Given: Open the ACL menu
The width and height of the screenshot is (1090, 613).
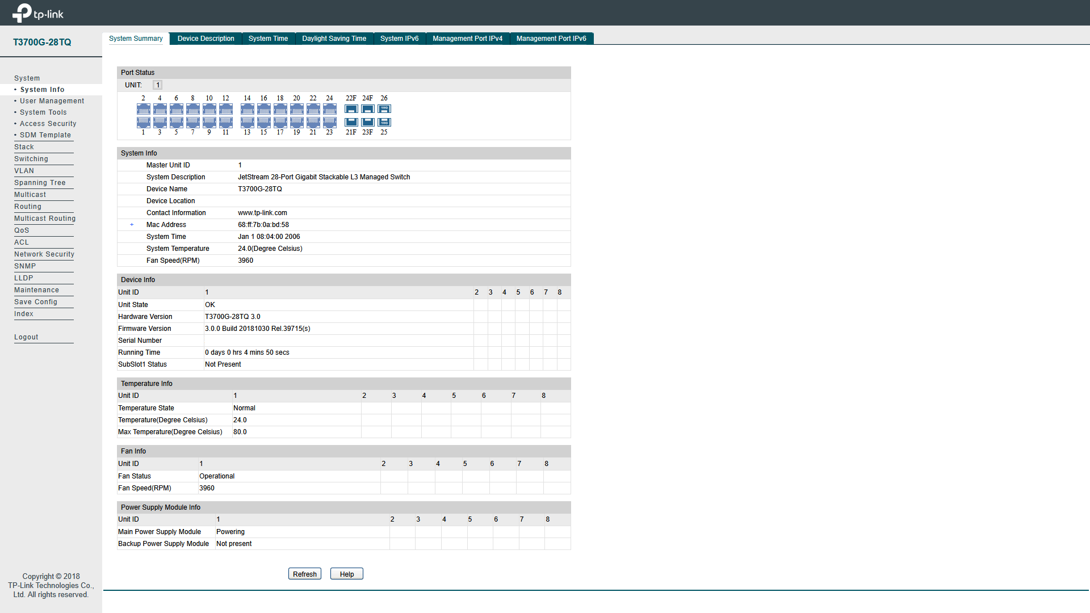Looking at the screenshot, I should [22, 242].
